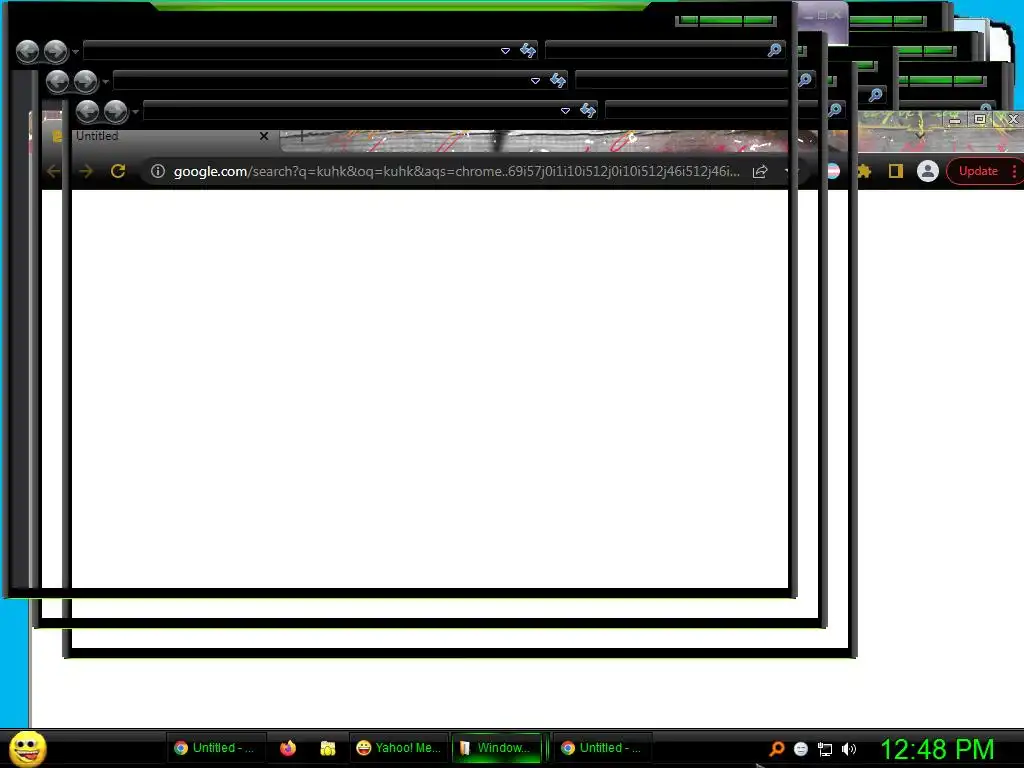Open Chrome profile avatar
1024x768 pixels.
pos(927,171)
